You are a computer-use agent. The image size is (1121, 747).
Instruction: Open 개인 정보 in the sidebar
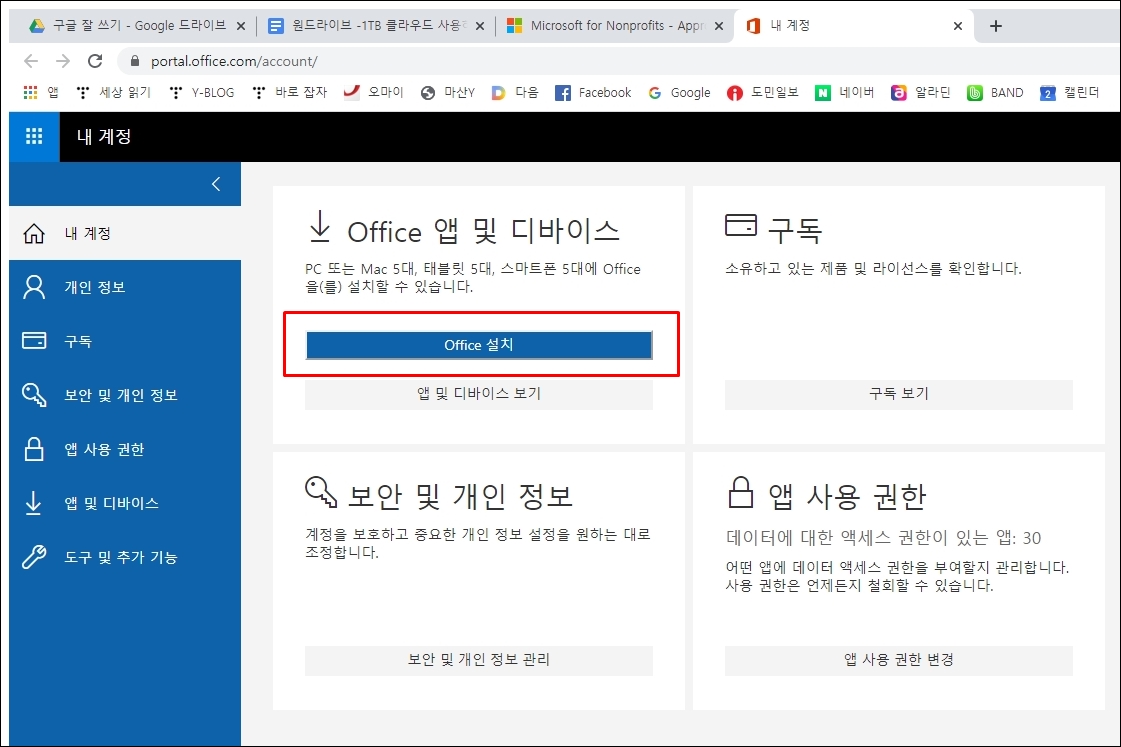click(125, 287)
